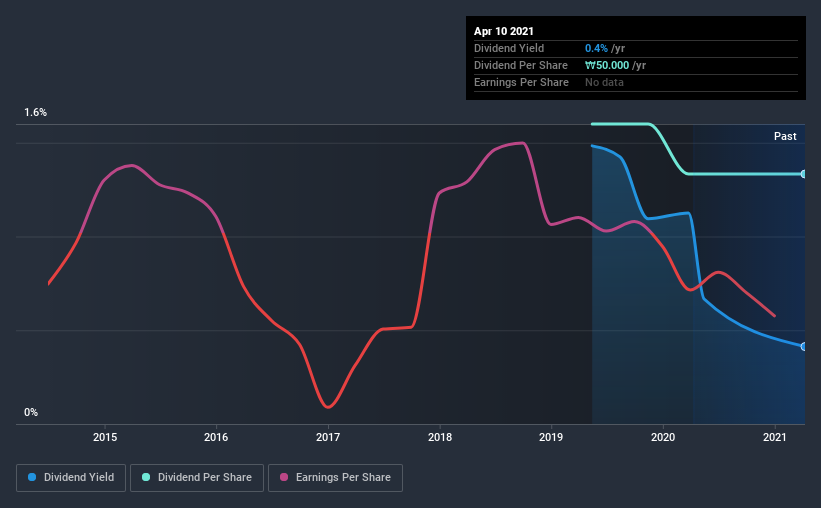Click the 0% y-axis label

(31, 413)
